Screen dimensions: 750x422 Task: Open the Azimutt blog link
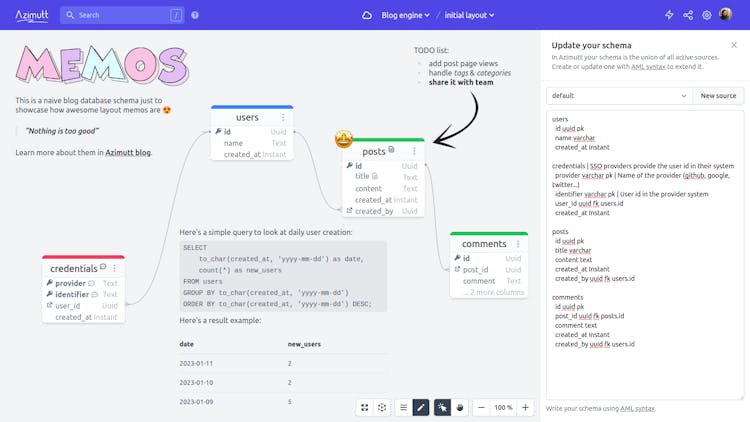pos(128,153)
